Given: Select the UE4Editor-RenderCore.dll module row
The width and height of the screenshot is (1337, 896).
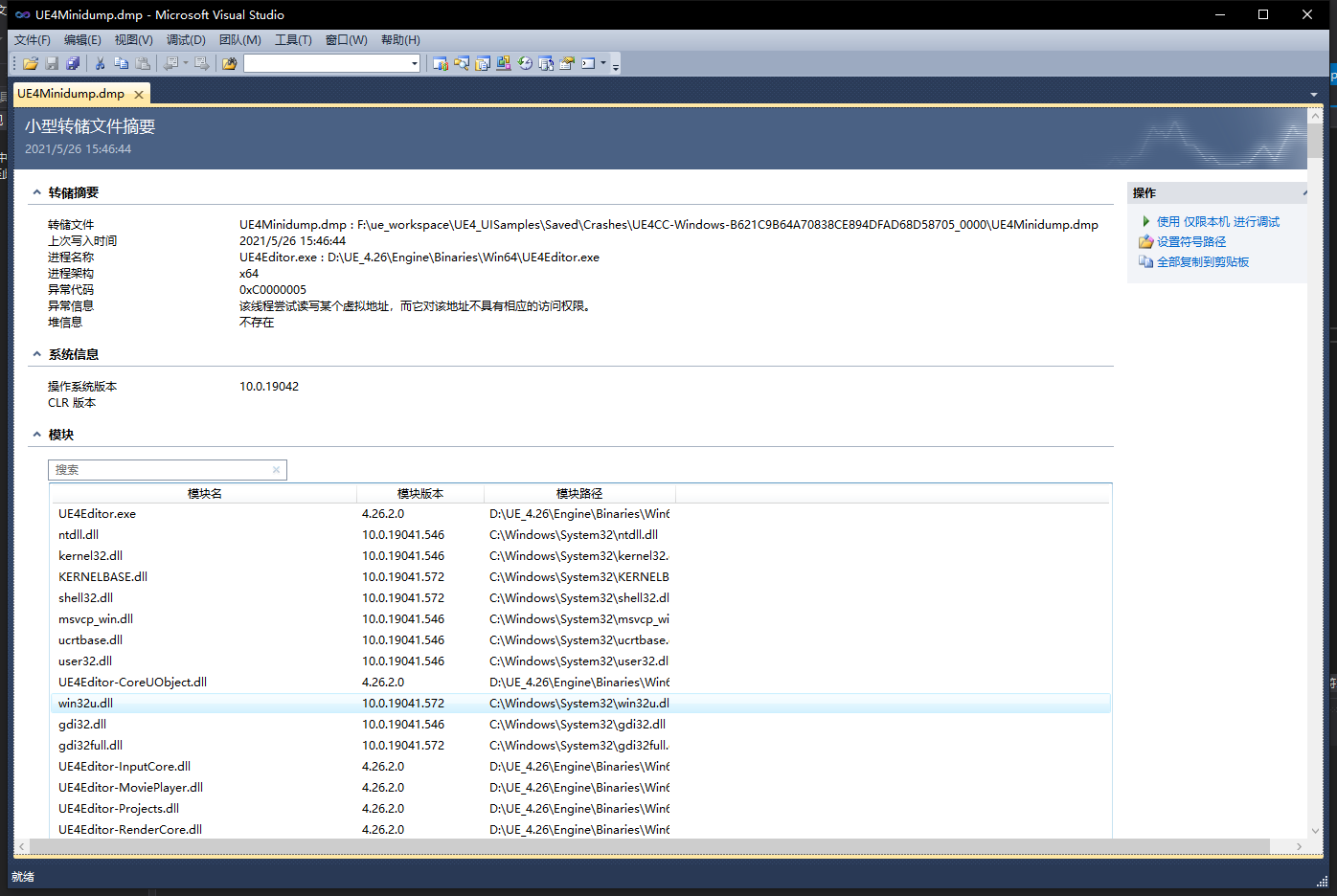Looking at the screenshot, I should point(580,830).
